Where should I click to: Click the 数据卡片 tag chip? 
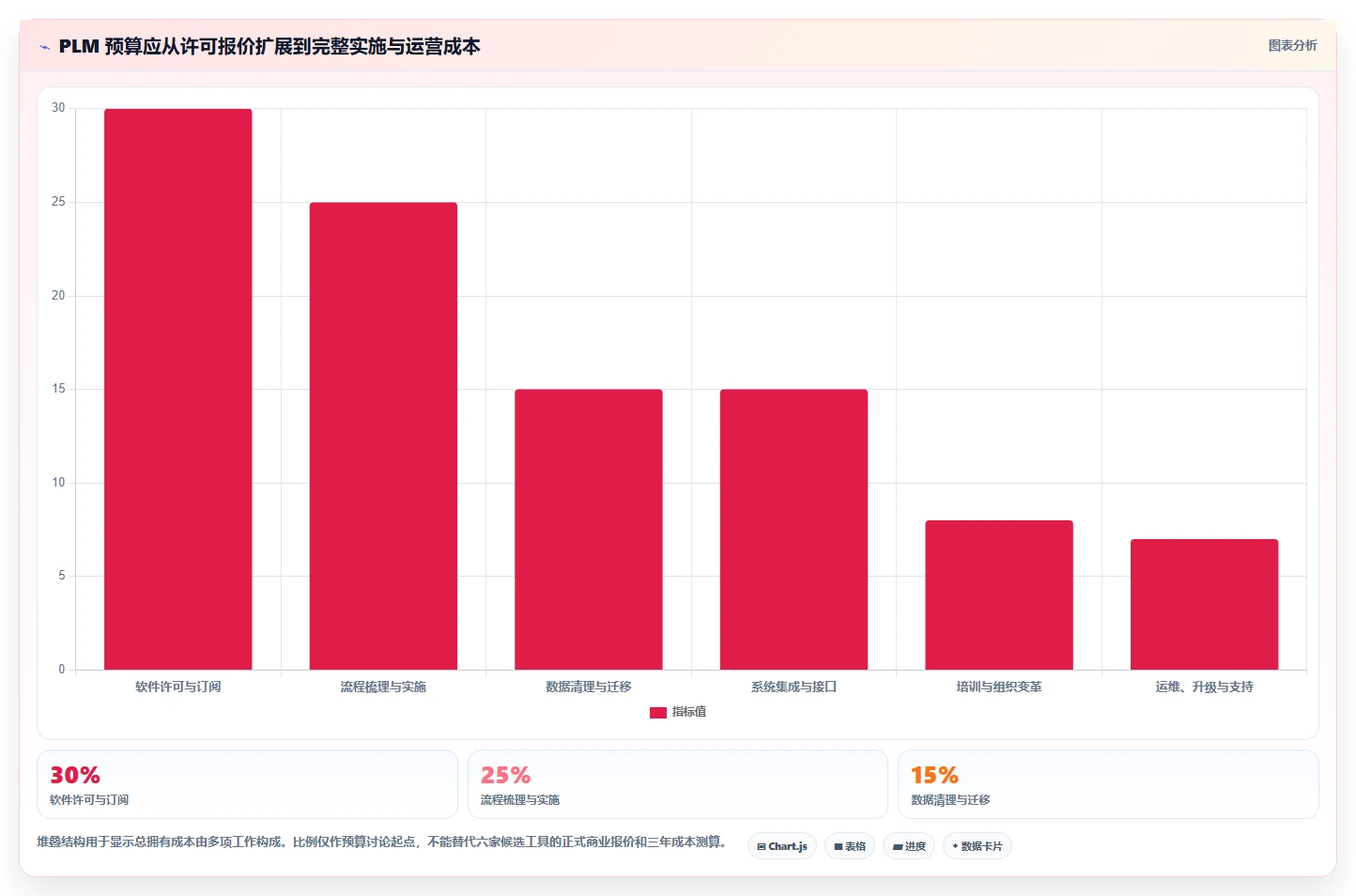pyautogui.click(x=978, y=846)
